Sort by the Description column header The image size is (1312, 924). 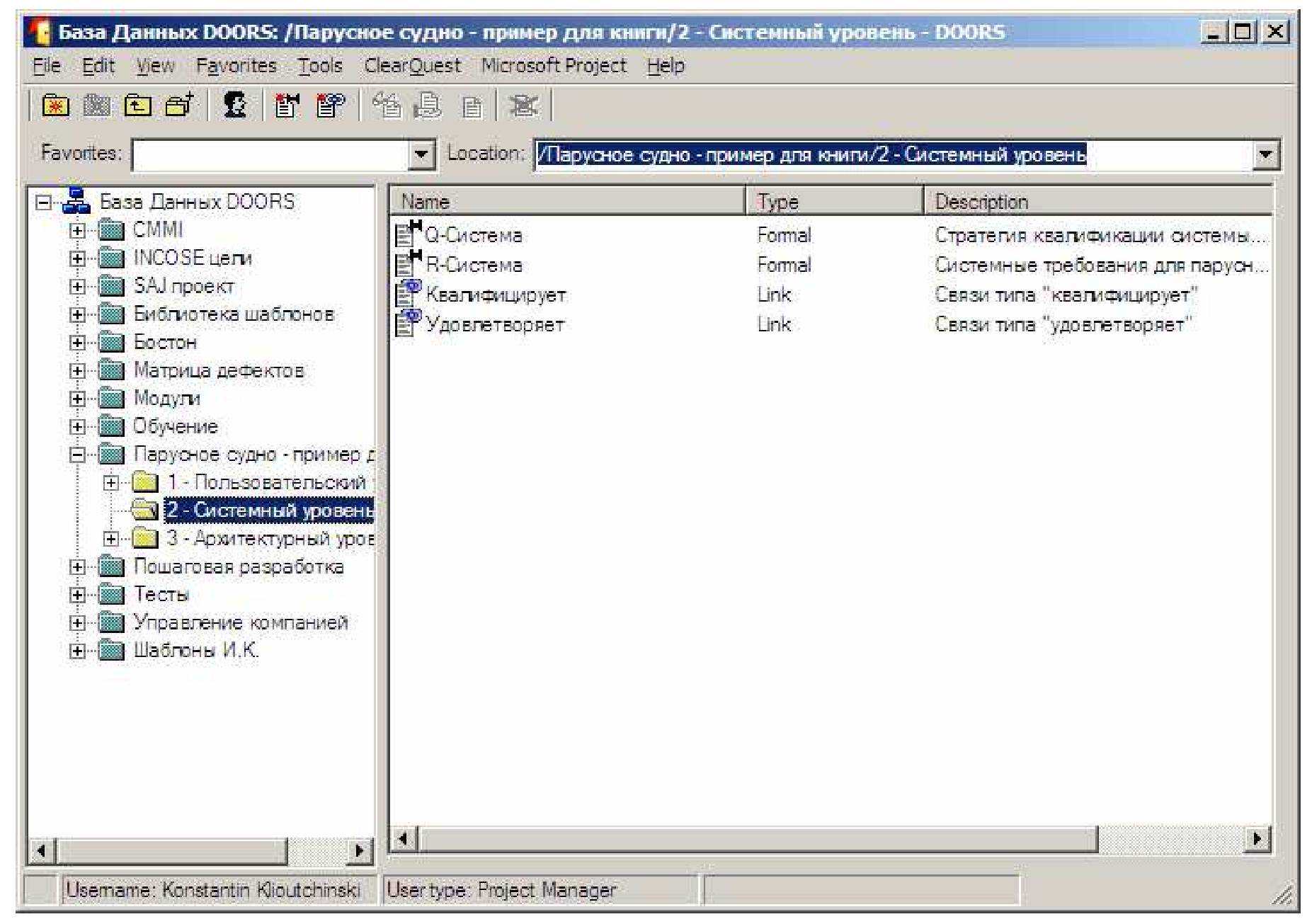(1097, 201)
